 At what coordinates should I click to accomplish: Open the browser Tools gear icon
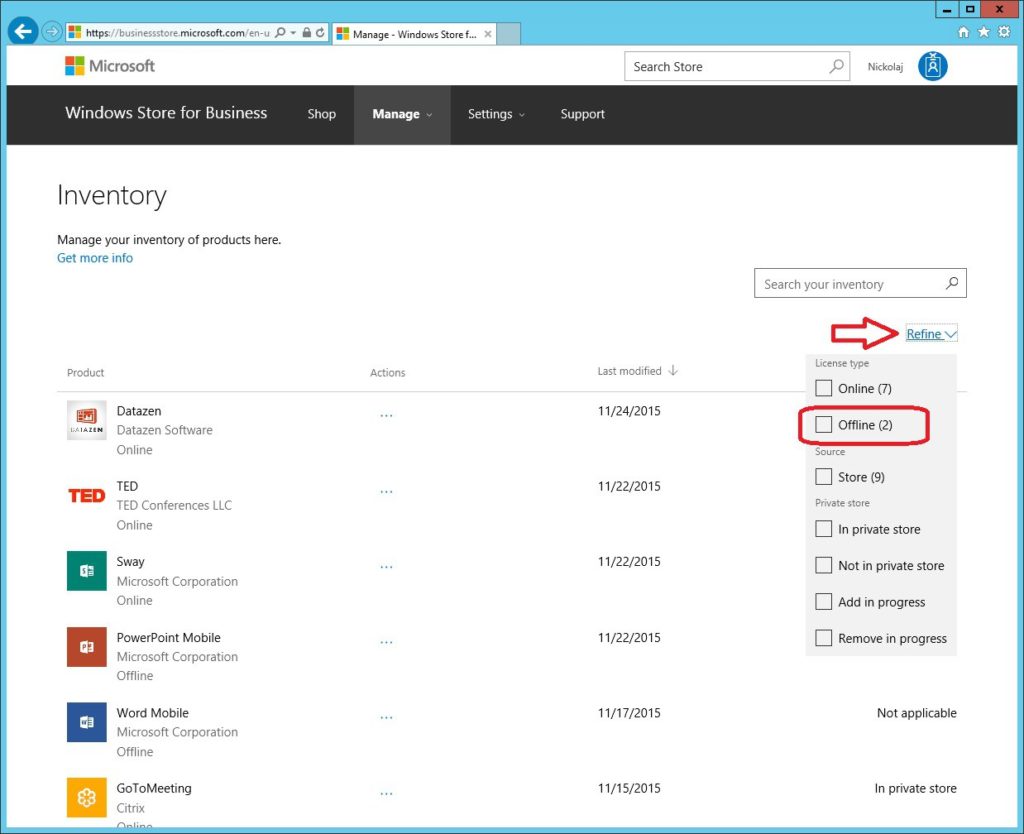(1004, 32)
